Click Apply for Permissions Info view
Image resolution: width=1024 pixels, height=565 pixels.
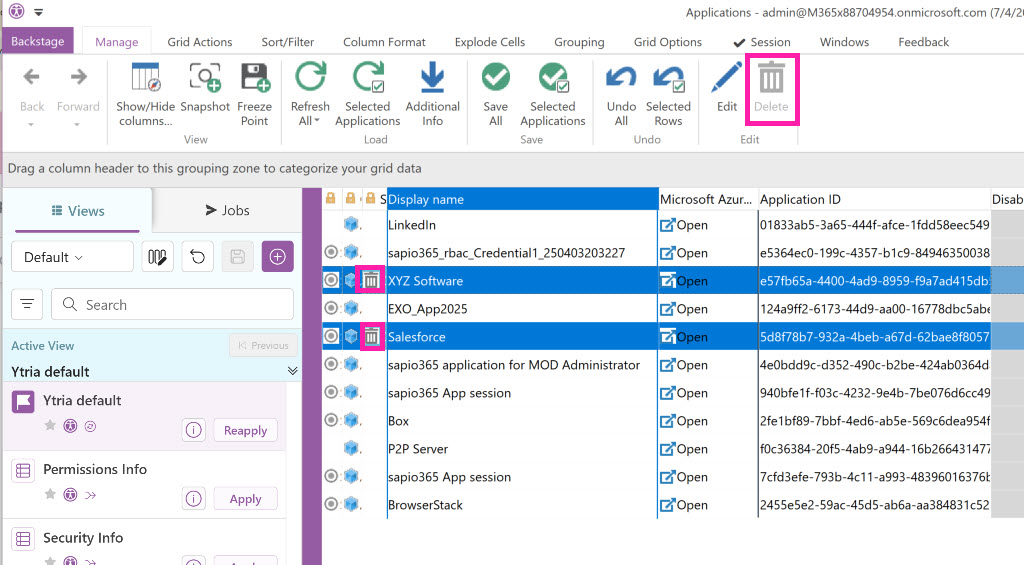tap(245, 499)
